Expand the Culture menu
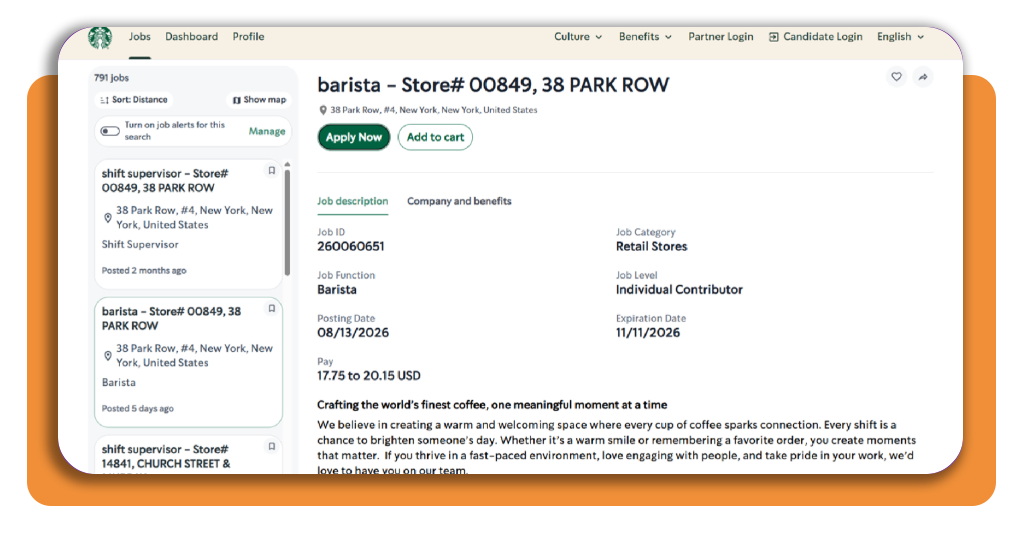 (578, 37)
